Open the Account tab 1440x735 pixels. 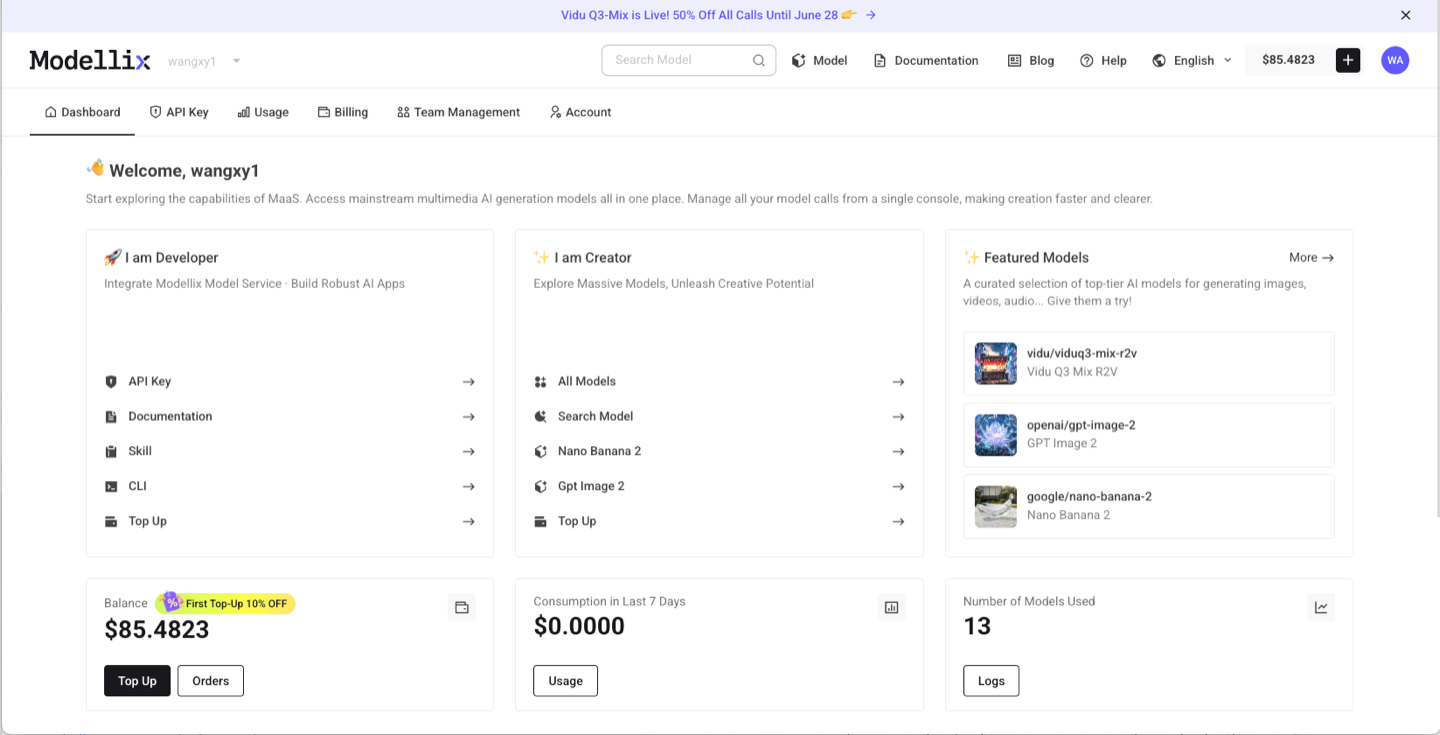point(580,112)
